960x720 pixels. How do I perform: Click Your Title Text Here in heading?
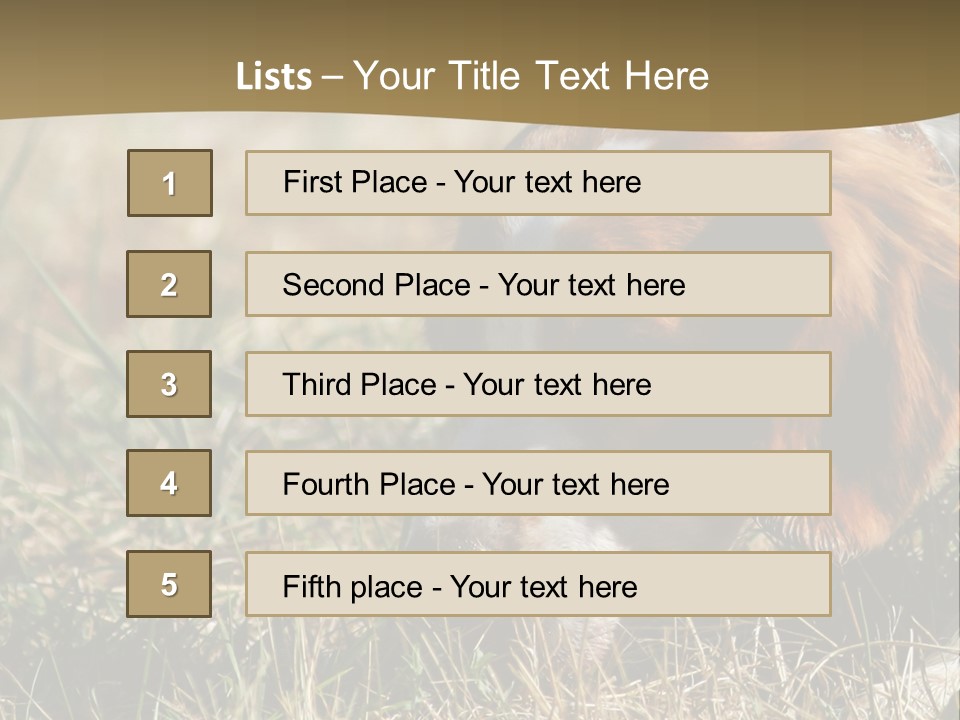[531, 76]
